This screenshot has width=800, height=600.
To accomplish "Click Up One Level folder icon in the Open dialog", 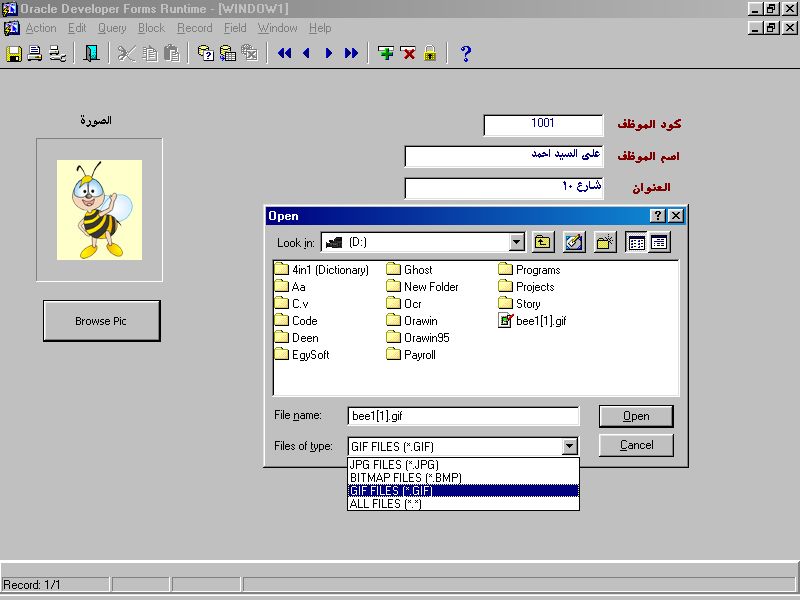I will (542, 242).
